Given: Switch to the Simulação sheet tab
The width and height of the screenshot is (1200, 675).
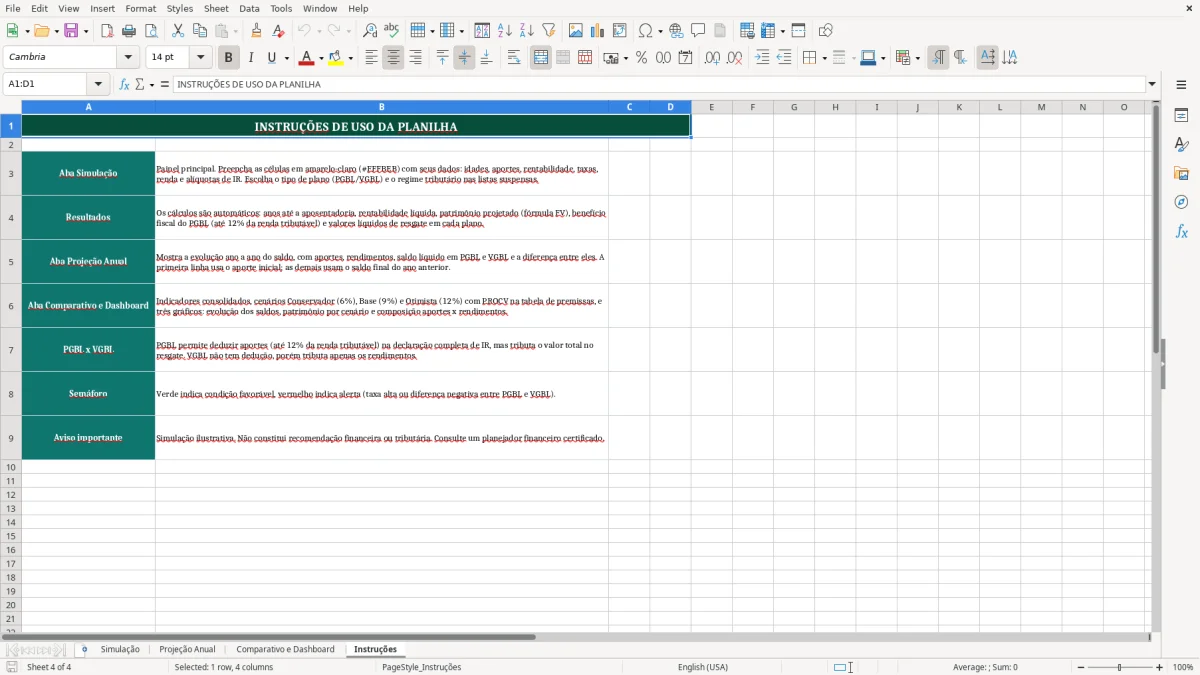Looking at the screenshot, I should (120, 650).
